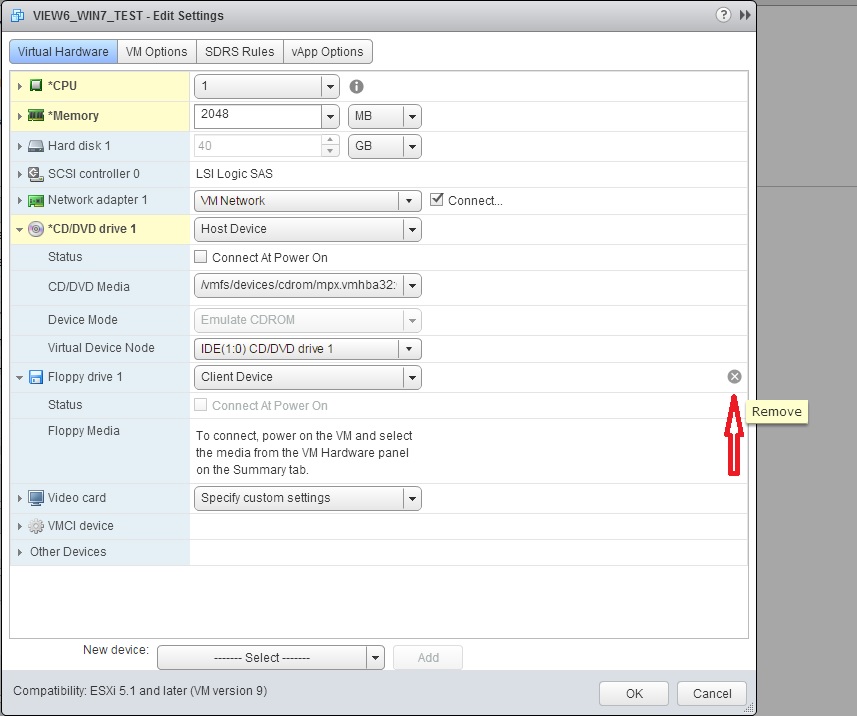The height and width of the screenshot is (716, 857).
Task: Click the Memory module icon
Action: pos(36,115)
